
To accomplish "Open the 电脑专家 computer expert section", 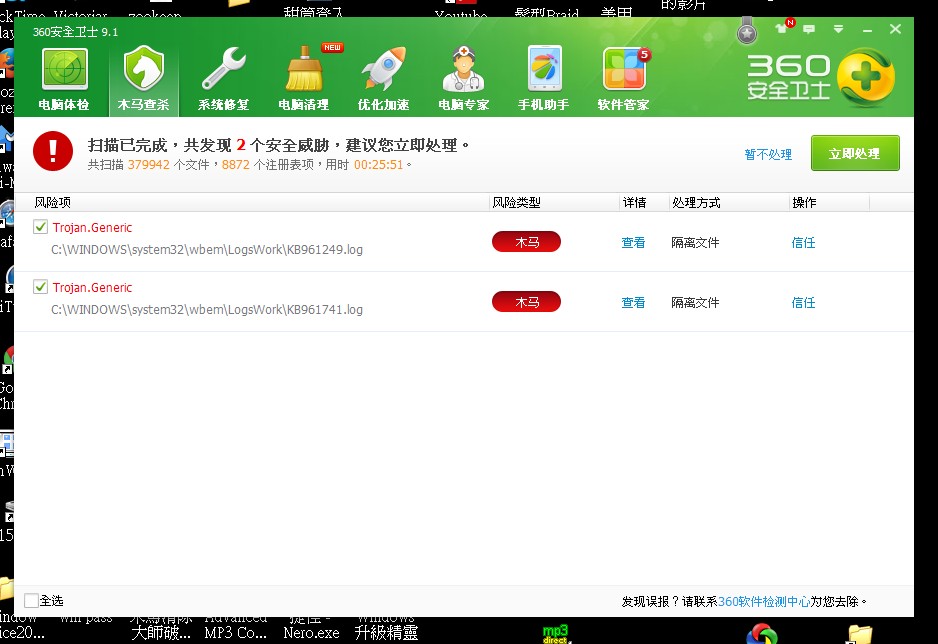I will point(464,79).
